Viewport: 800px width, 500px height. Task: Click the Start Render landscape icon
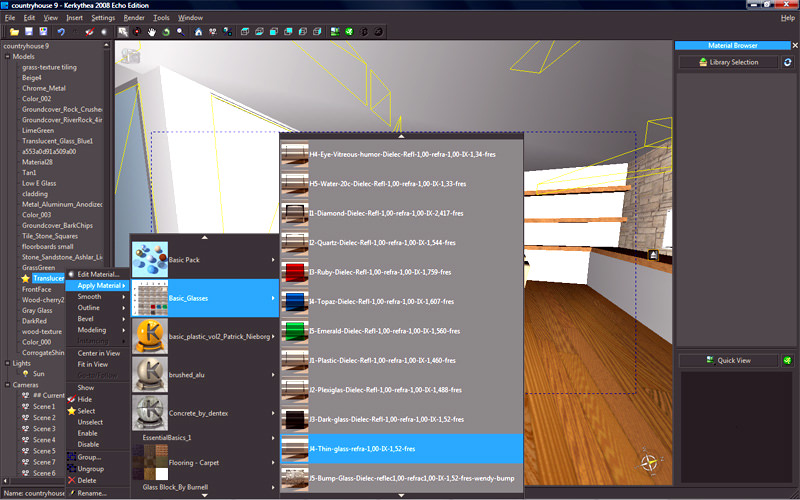point(335,32)
